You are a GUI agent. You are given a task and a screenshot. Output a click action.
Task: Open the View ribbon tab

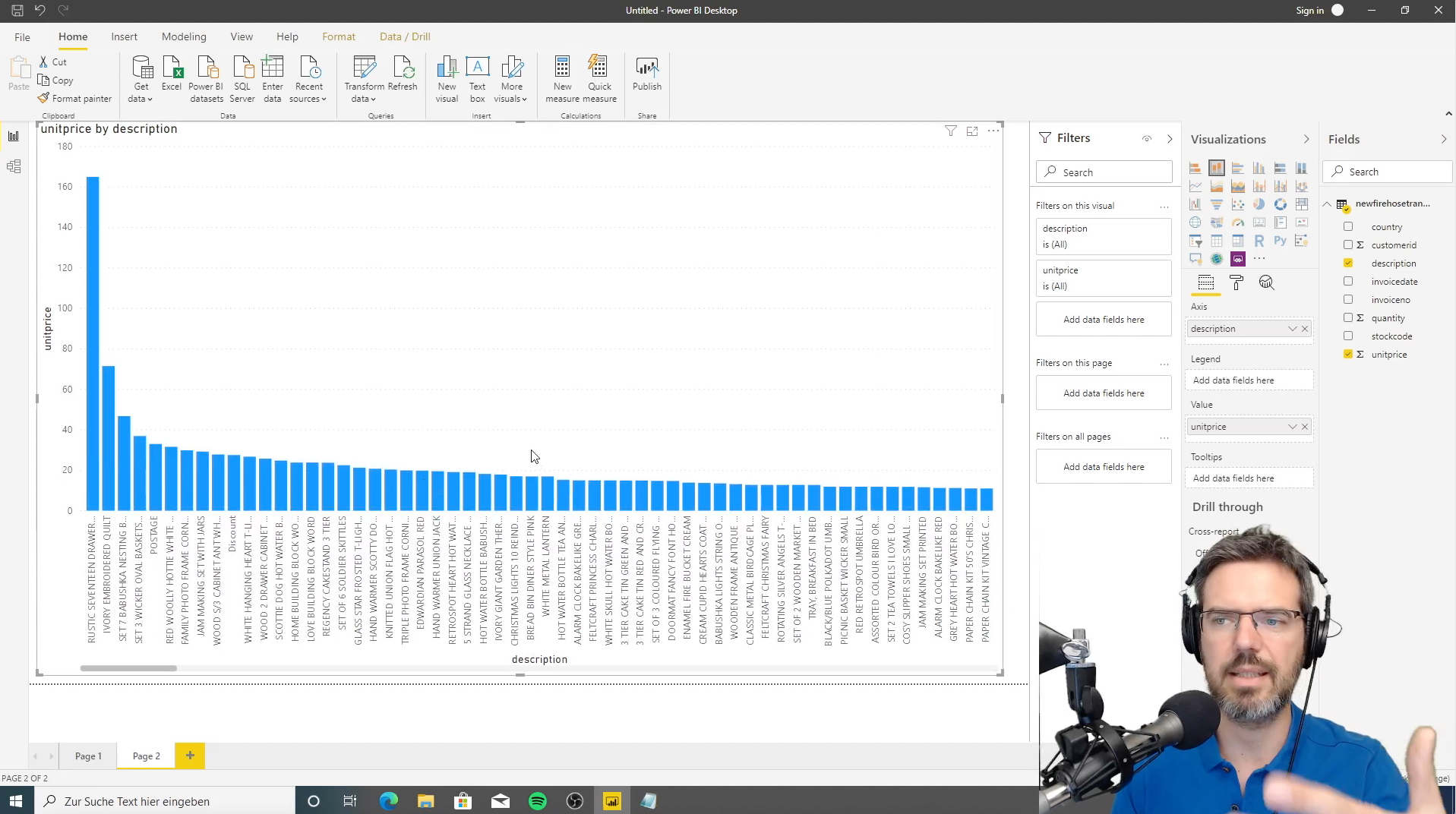(x=242, y=36)
